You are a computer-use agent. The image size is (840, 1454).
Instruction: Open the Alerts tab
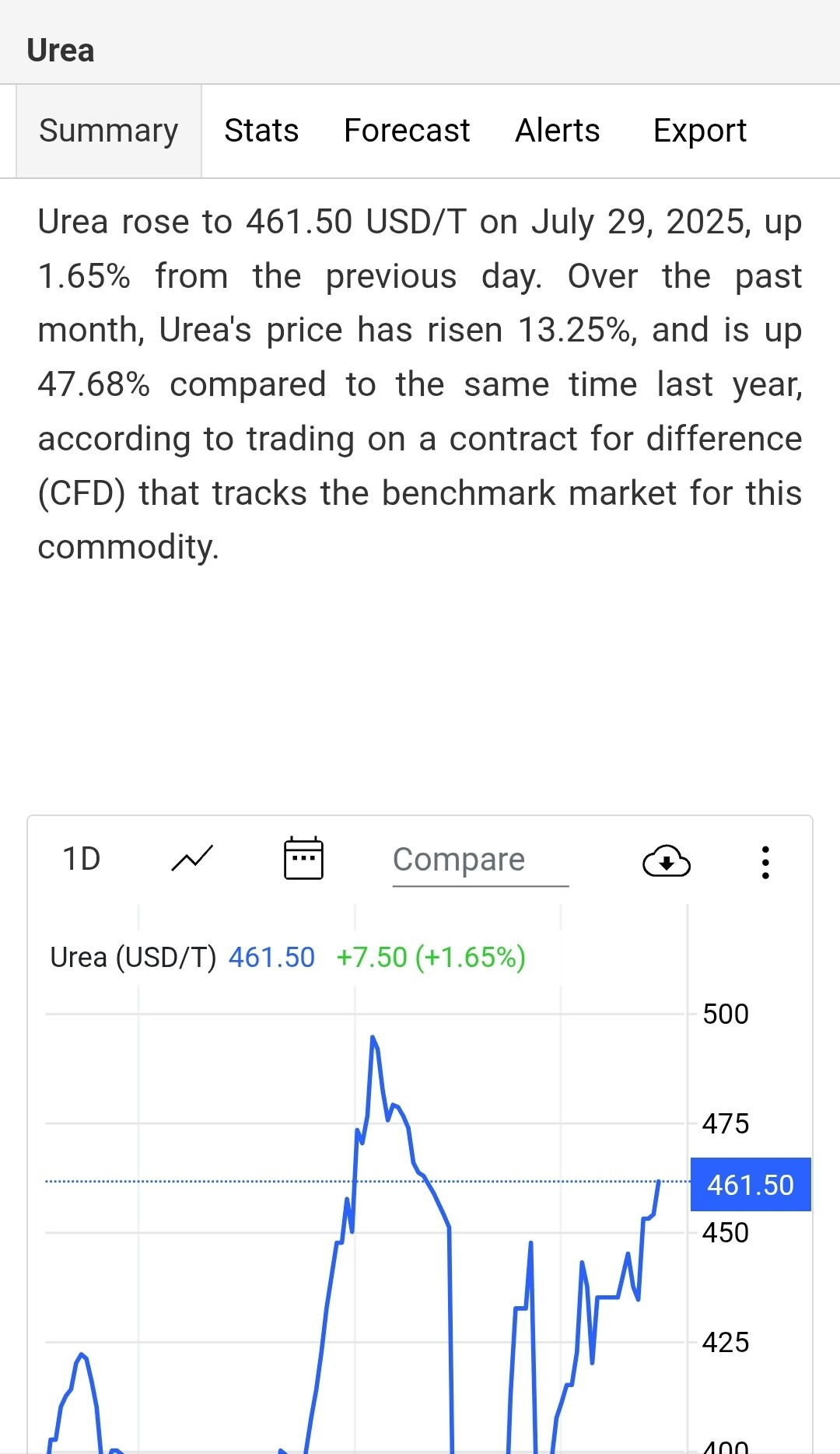pyautogui.click(x=558, y=131)
